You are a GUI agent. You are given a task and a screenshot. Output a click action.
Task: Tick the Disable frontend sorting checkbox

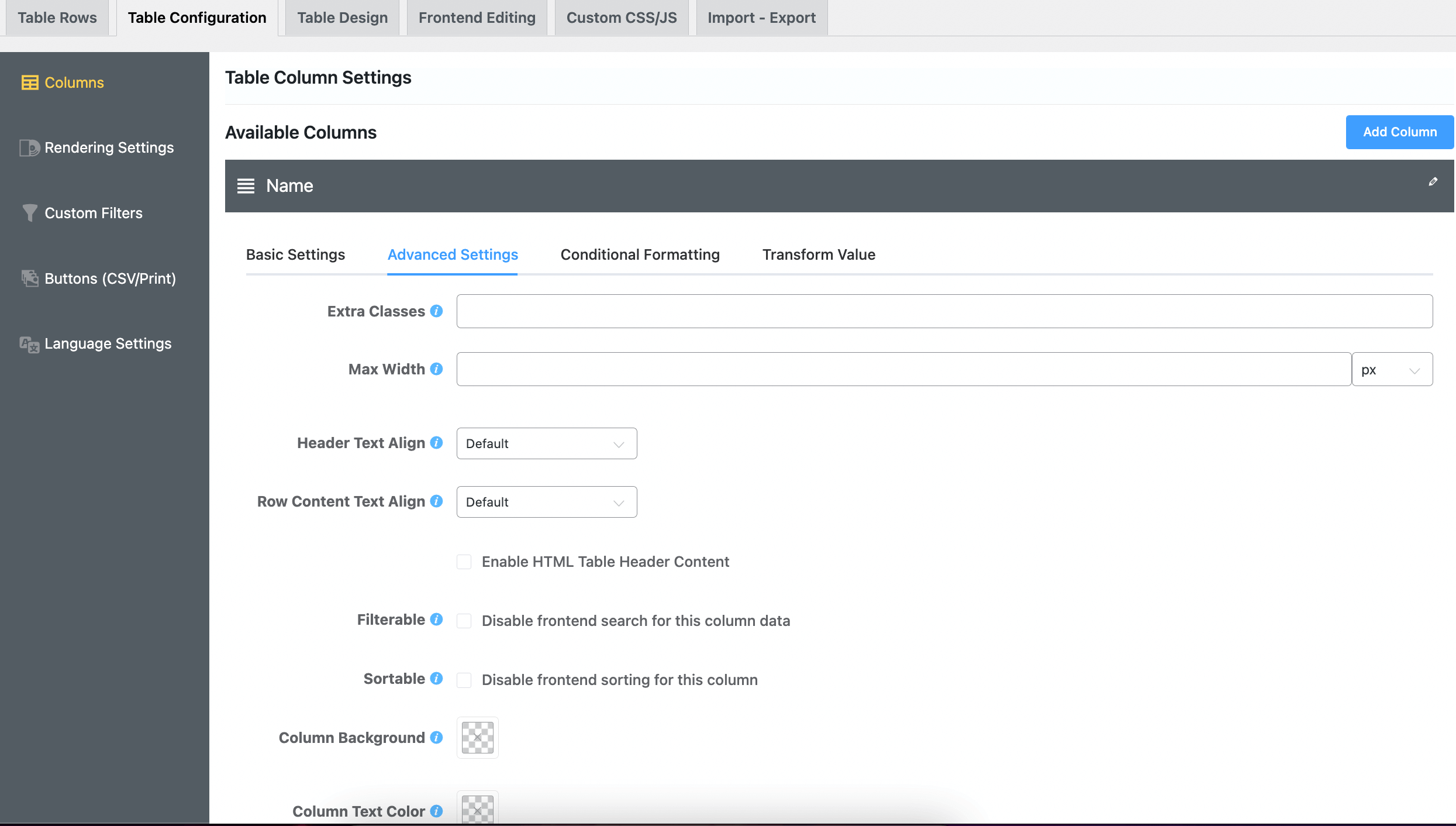click(464, 680)
